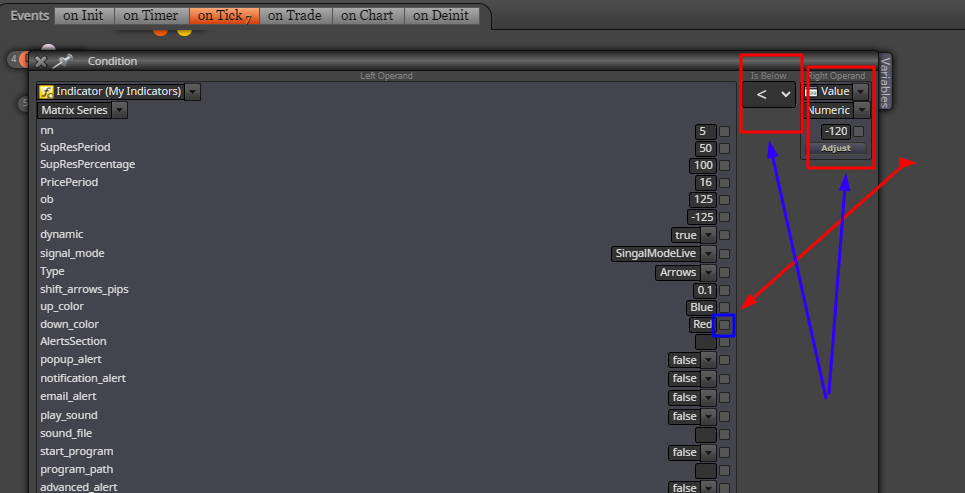Open the signal_mode SingalModeLive dropdown
965x493 pixels.
click(x=708, y=254)
